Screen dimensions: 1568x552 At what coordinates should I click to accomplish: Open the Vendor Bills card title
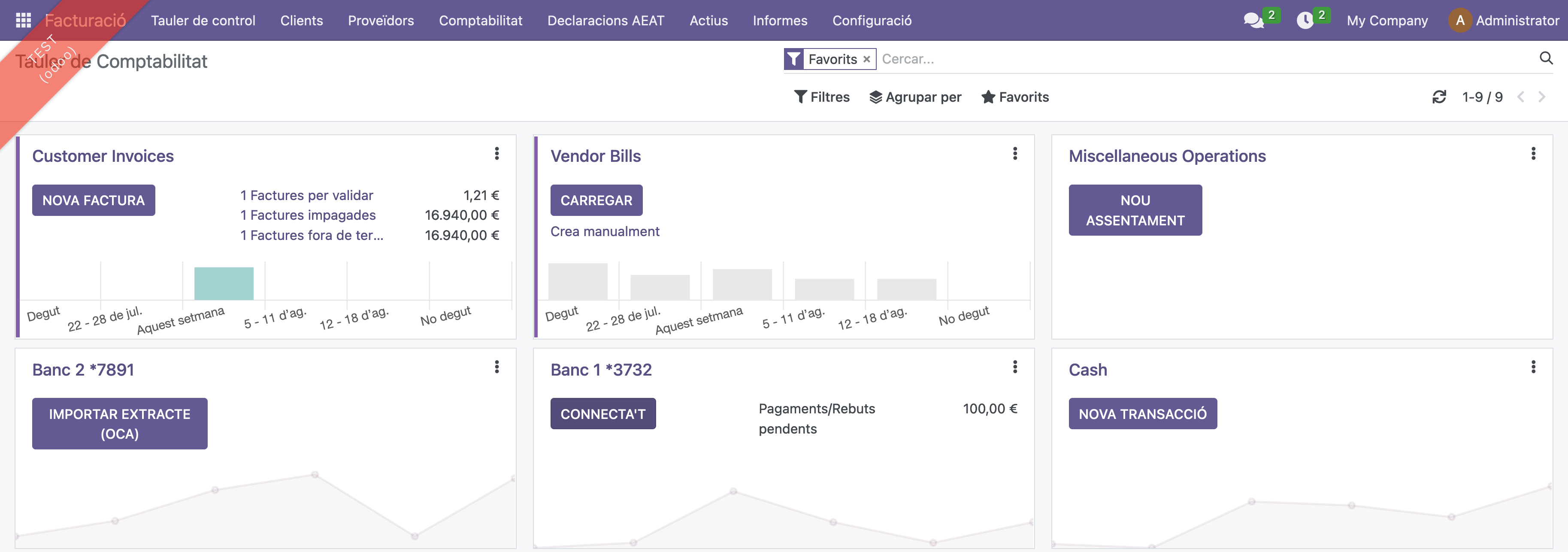click(x=595, y=156)
